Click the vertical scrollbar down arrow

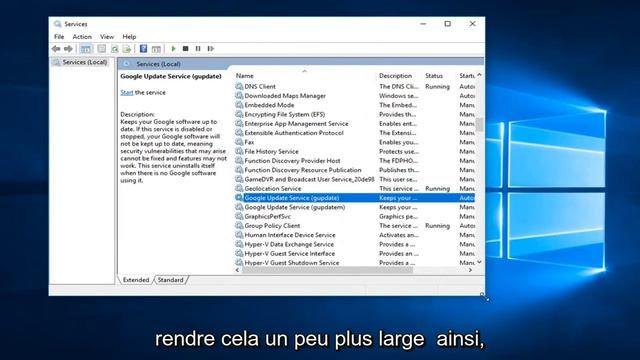tap(480, 262)
